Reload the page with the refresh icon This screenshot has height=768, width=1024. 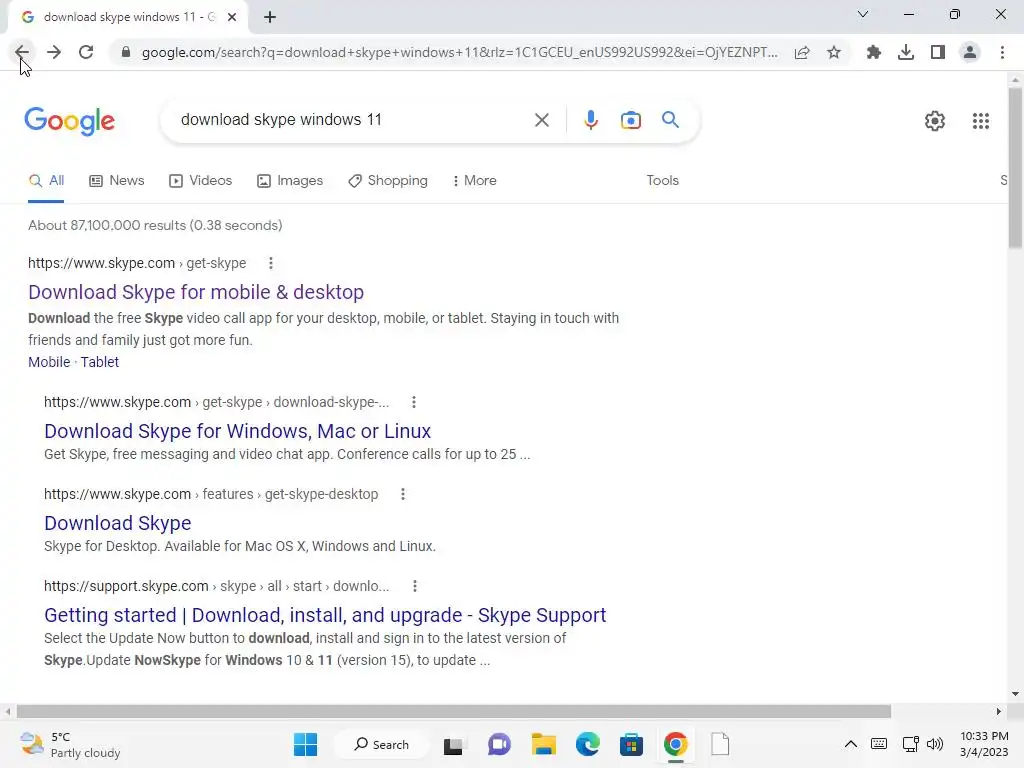[x=86, y=52]
